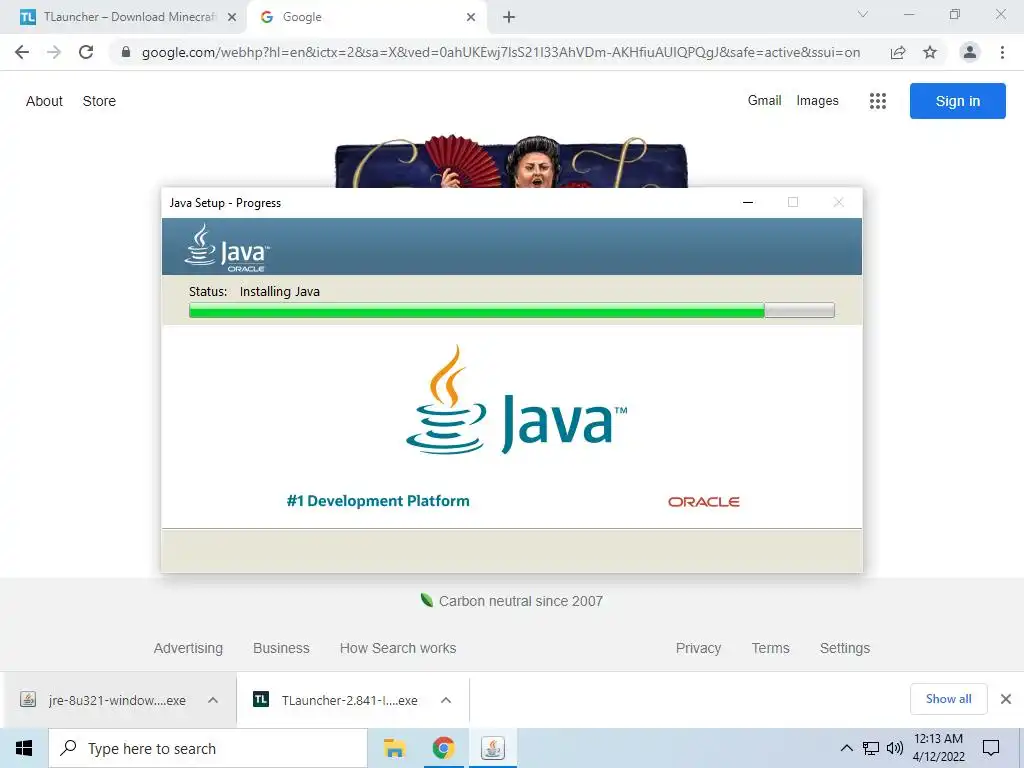Open the Google apps grid
Viewport: 1024px width, 768px height.
coord(878,101)
